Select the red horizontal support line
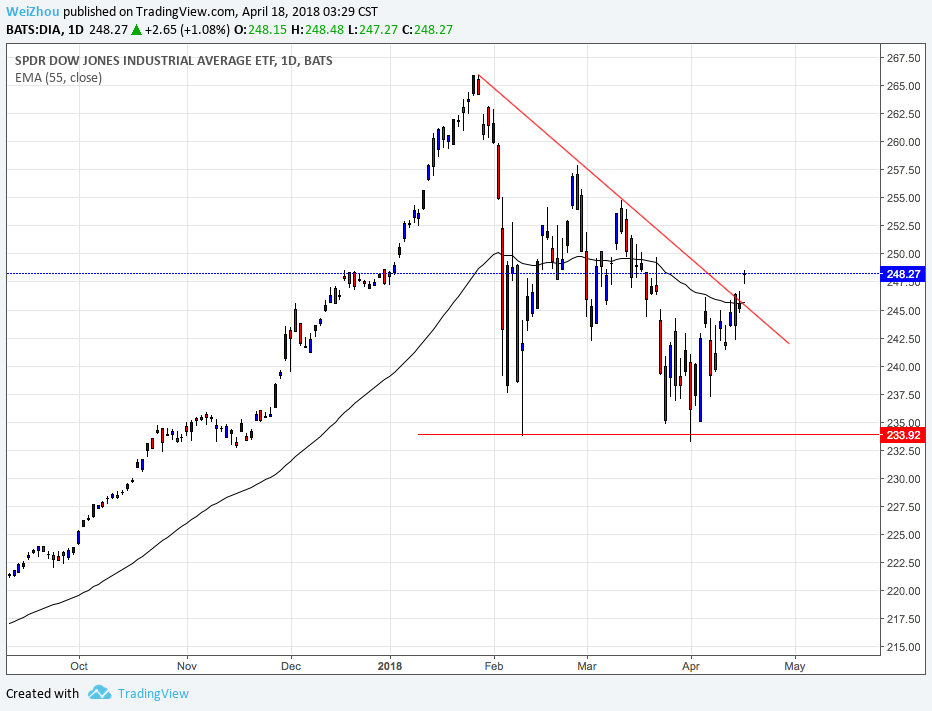The height and width of the screenshot is (711, 932). (648, 435)
